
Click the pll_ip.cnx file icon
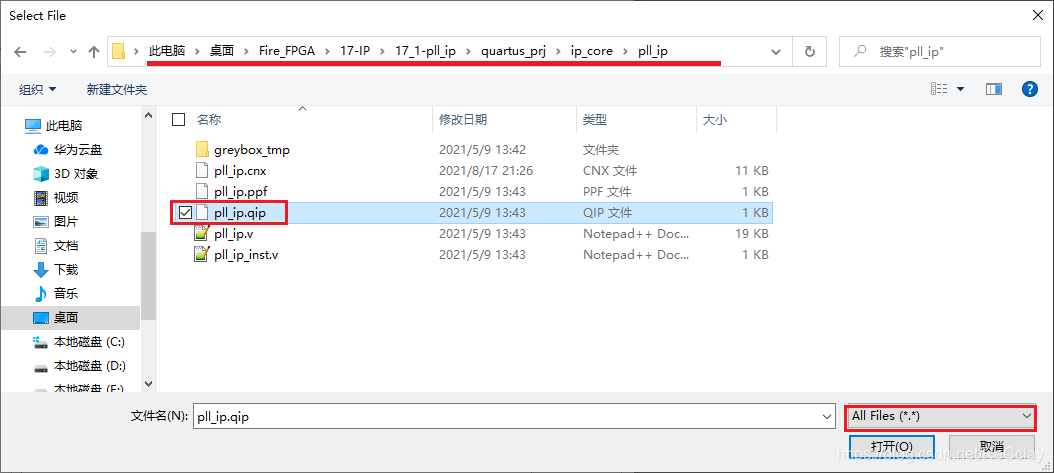coord(202,171)
